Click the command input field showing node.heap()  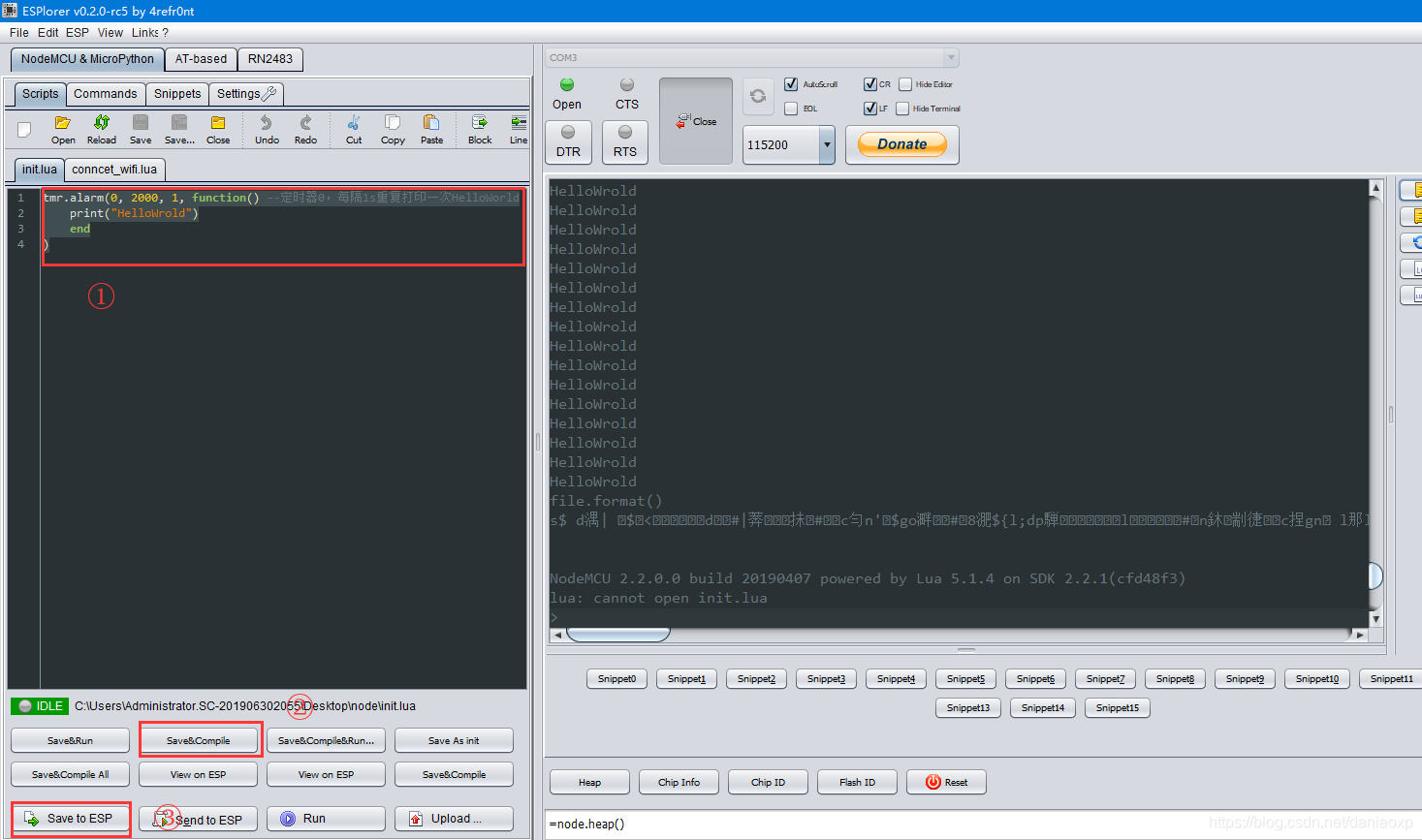coord(679,823)
